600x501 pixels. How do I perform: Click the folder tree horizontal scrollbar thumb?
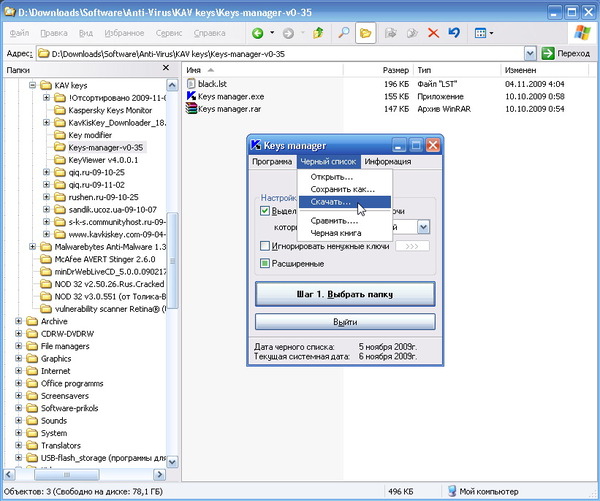pos(67,475)
